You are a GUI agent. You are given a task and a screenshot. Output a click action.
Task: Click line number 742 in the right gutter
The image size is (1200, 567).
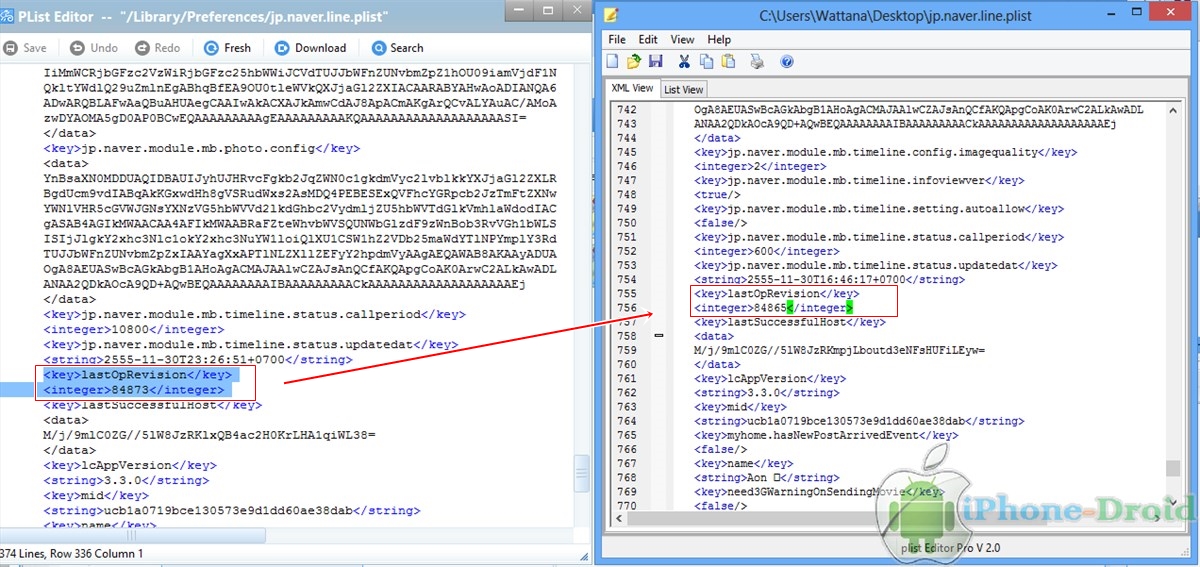pos(627,110)
